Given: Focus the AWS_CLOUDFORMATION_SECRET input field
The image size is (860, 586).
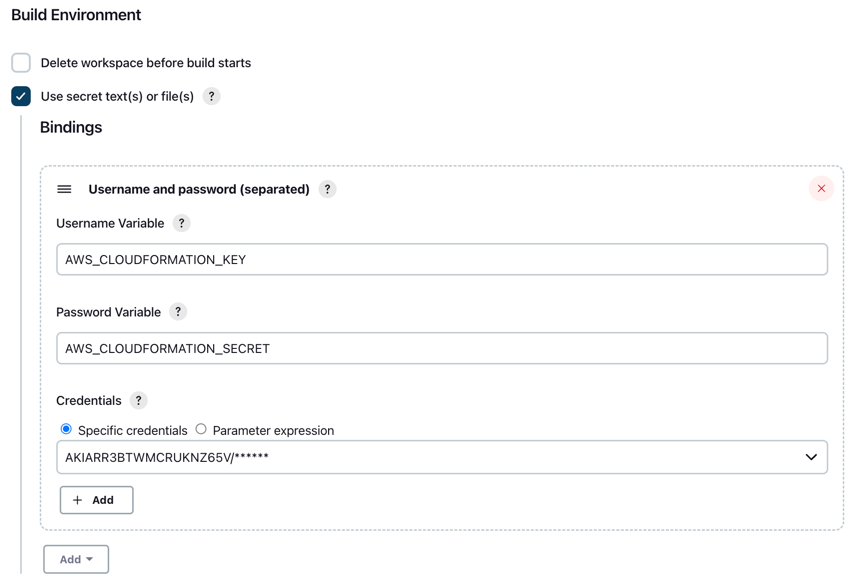Looking at the screenshot, I should pos(442,348).
